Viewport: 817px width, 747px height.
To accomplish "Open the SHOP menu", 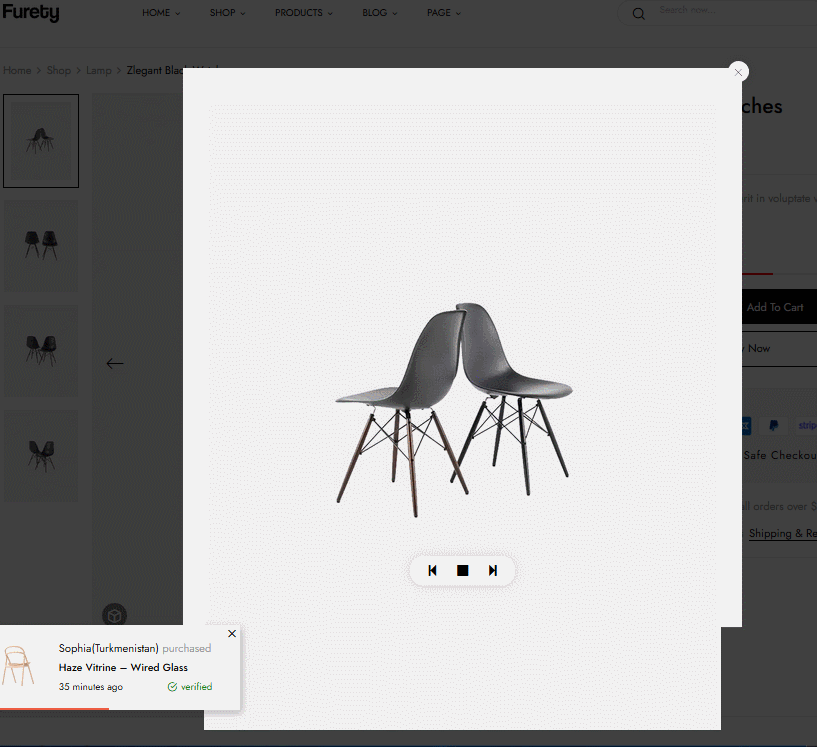I will click(x=227, y=13).
